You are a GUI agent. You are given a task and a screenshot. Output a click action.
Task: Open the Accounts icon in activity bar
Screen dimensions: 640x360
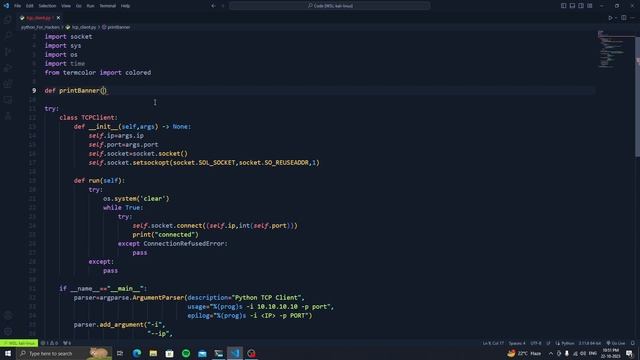coord(8,315)
